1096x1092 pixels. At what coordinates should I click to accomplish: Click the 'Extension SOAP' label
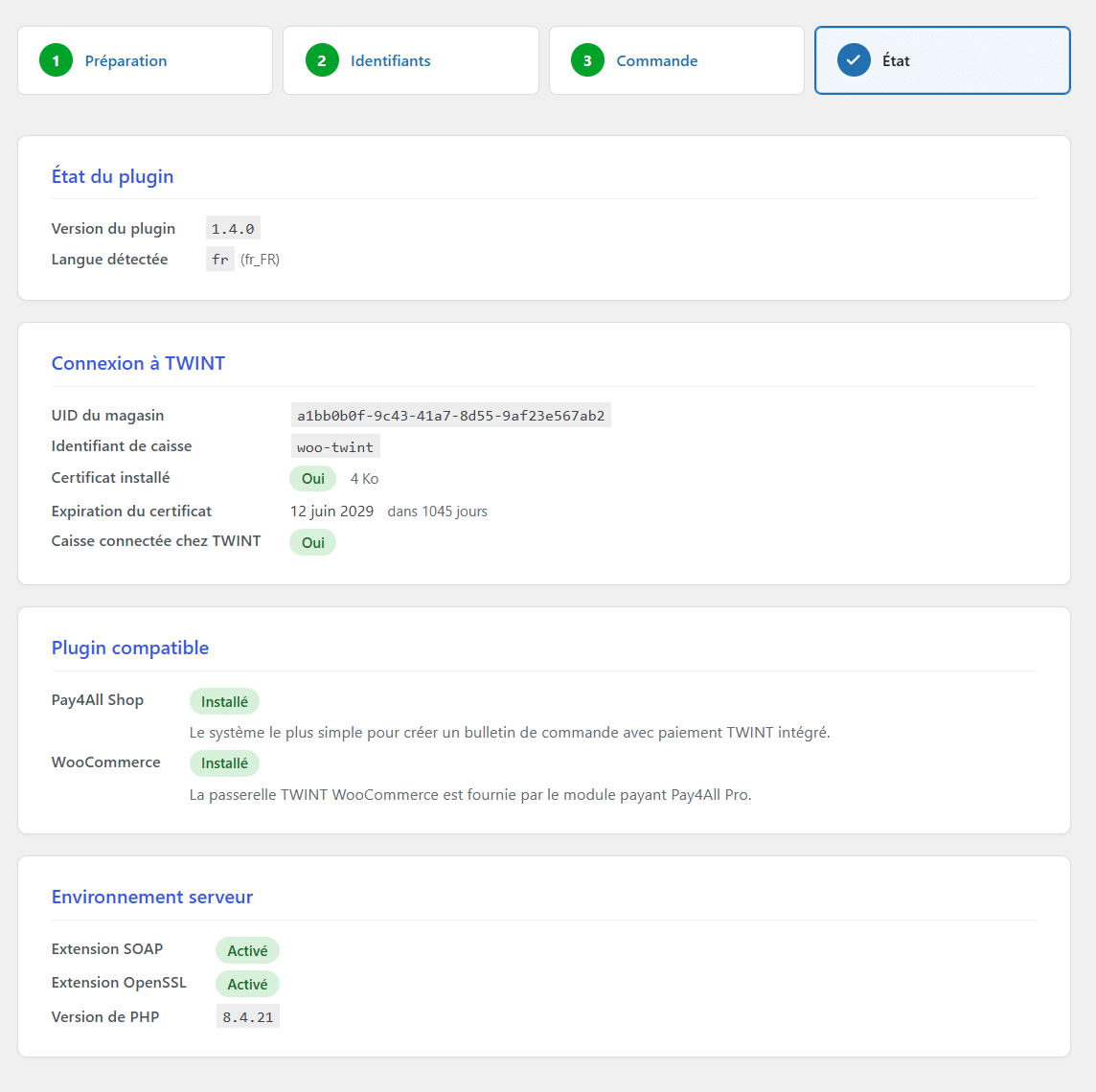(x=107, y=948)
